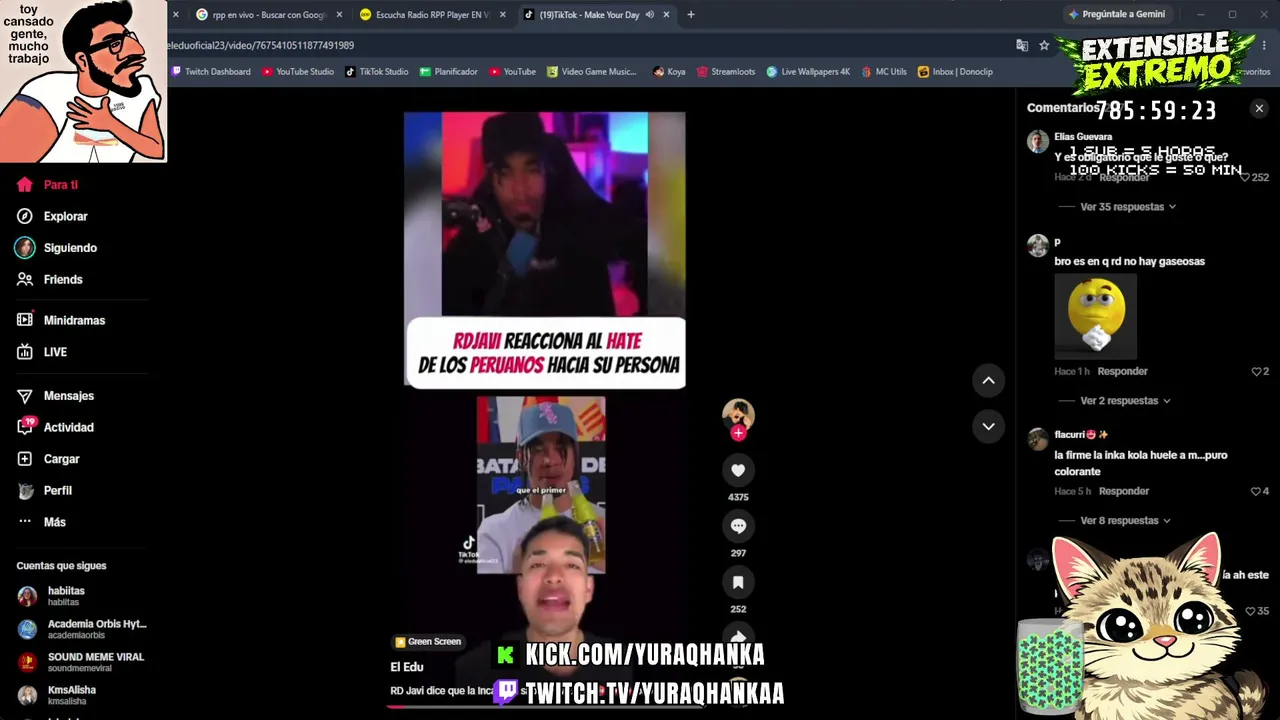Open the LIVE section
Image resolution: width=1280 pixels, height=720 pixels.
pyautogui.click(x=42, y=352)
